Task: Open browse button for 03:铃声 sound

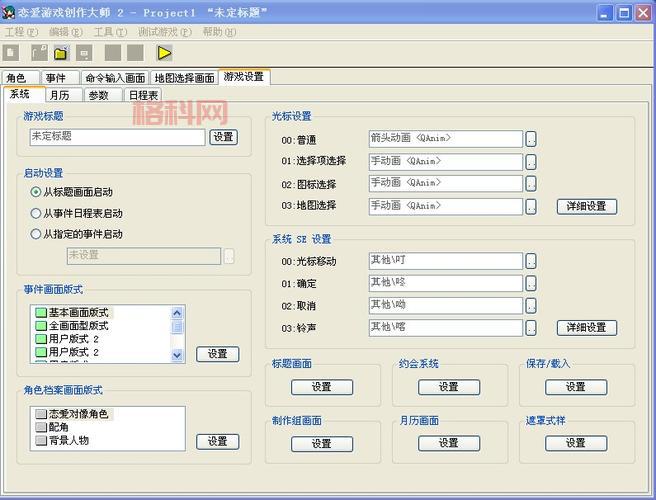Action: [531, 328]
